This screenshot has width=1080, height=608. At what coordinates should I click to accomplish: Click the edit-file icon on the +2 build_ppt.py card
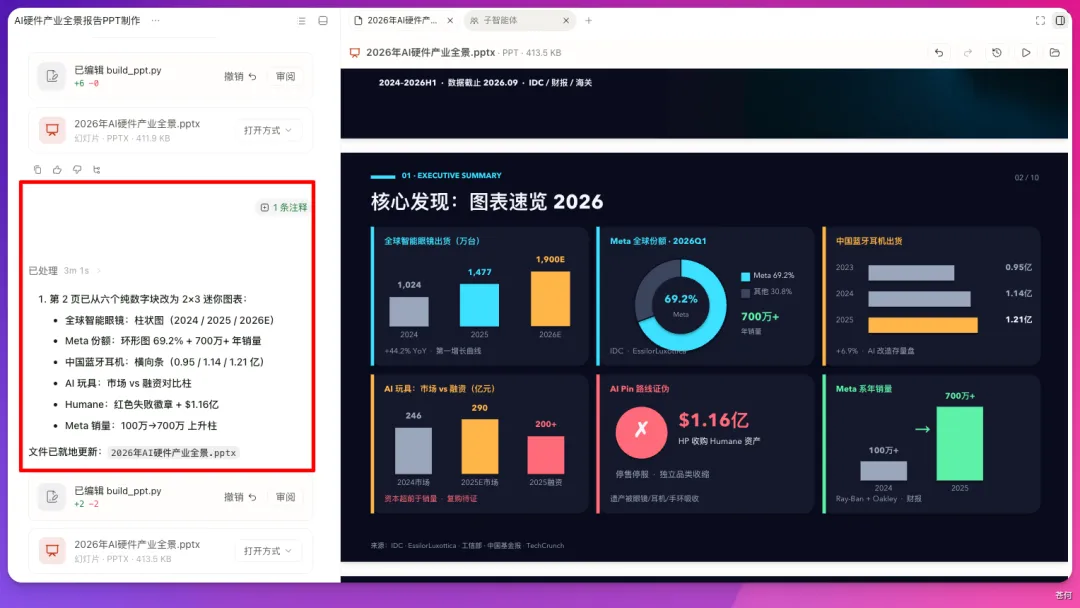pos(52,496)
